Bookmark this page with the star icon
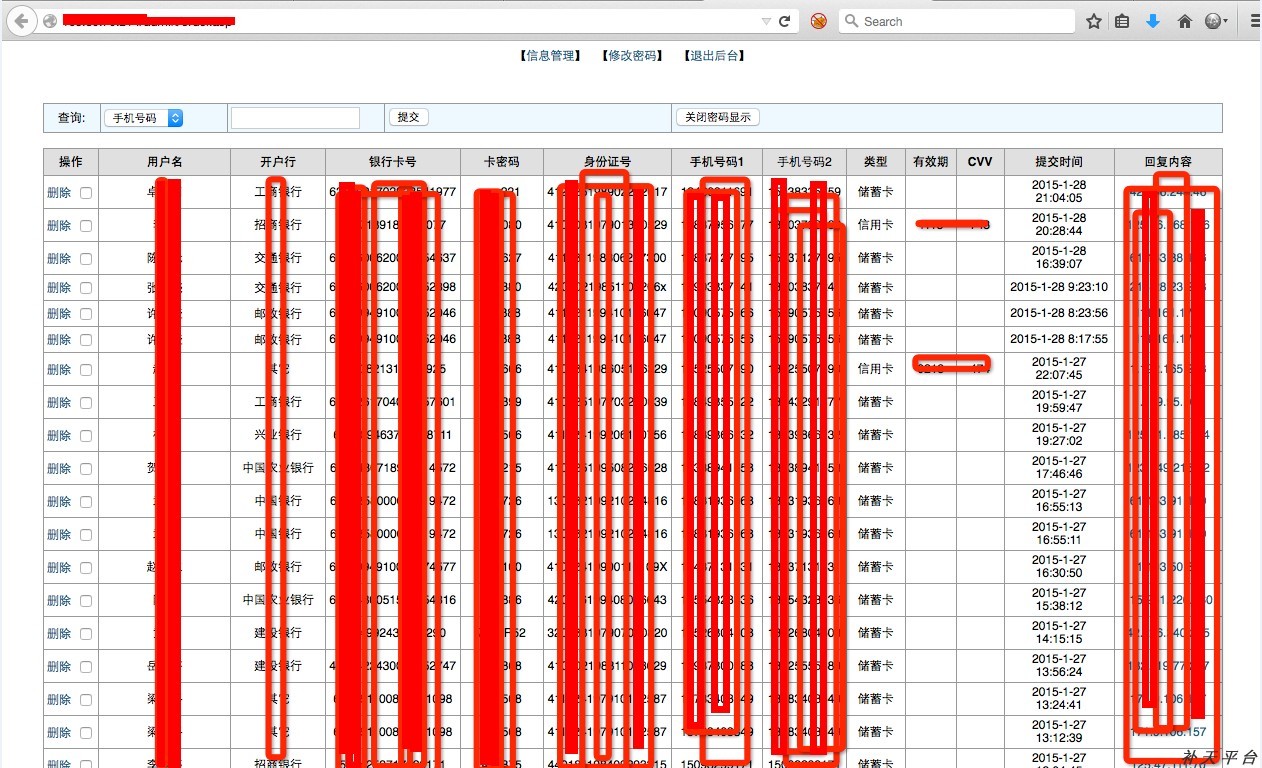Screen dimensions: 1262x768 (x=1094, y=21)
